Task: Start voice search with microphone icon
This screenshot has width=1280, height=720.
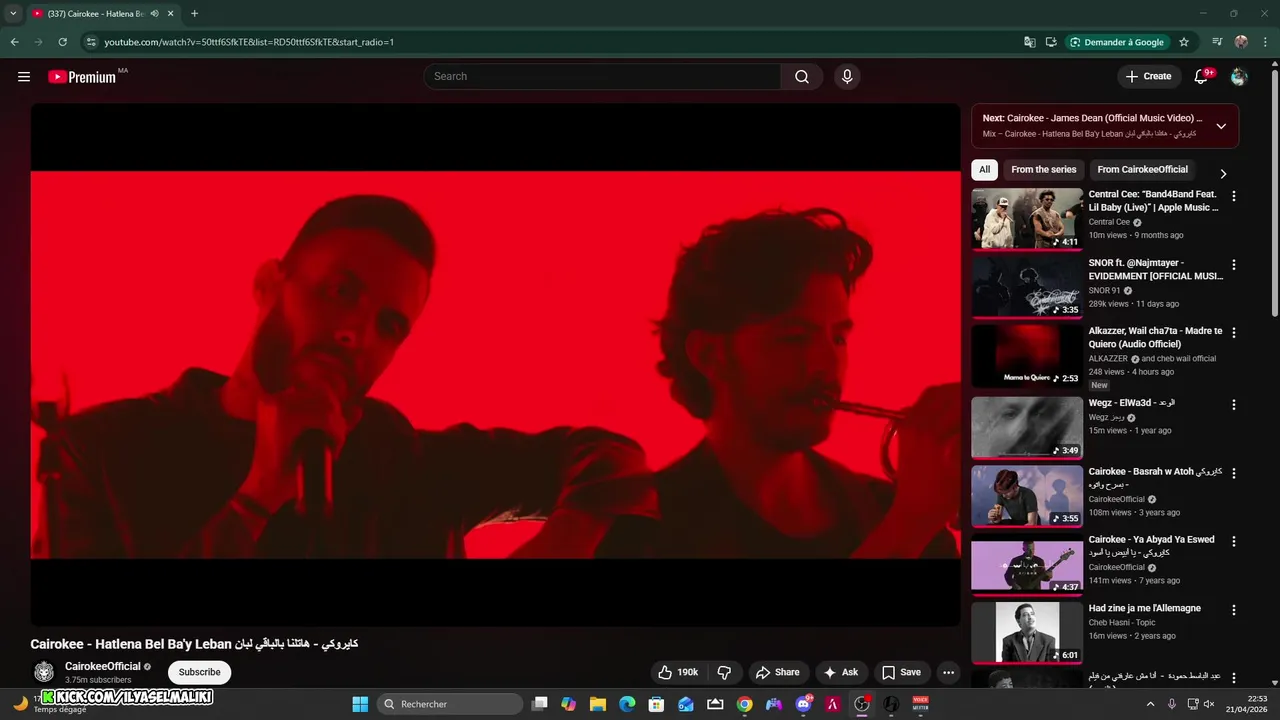Action: pyautogui.click(x=847, y=77)
